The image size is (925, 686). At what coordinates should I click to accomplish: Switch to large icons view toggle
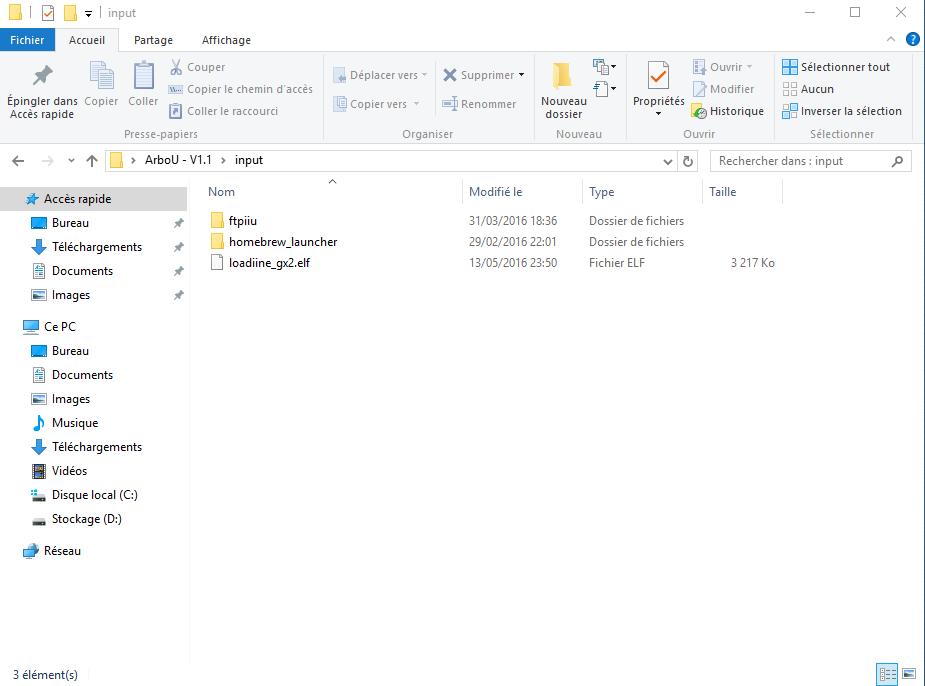pos(909,674)
